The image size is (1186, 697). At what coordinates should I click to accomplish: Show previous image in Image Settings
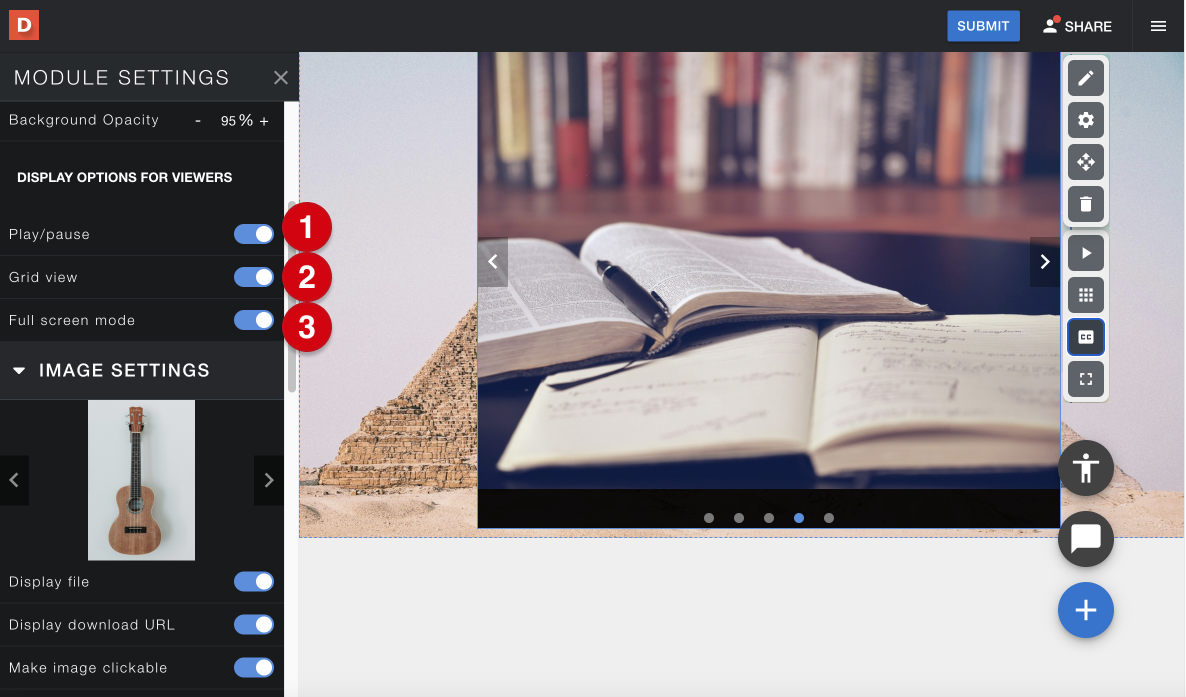pos(14,480)
